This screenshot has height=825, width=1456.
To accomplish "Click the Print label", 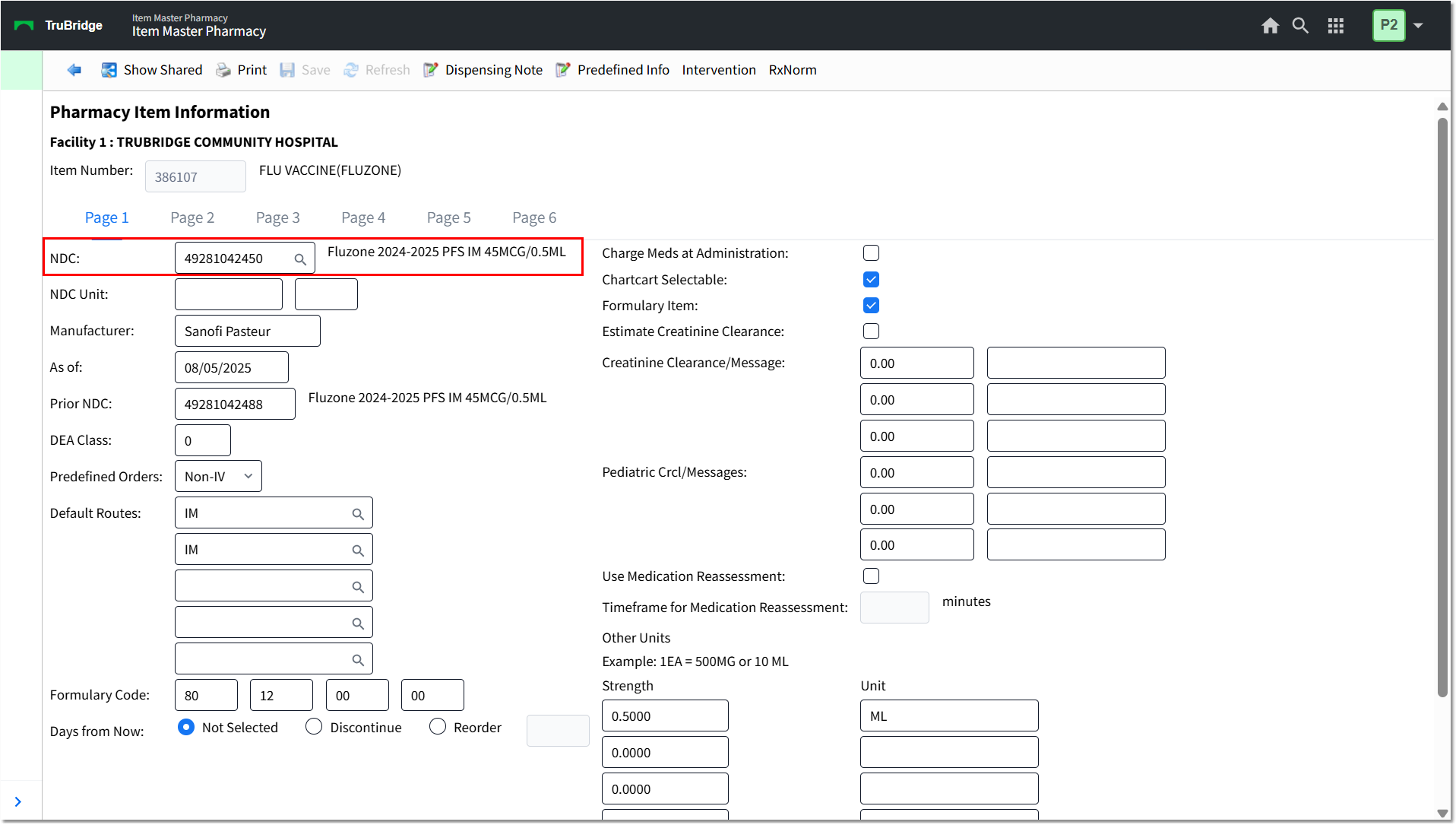I will tap(252, 70).
